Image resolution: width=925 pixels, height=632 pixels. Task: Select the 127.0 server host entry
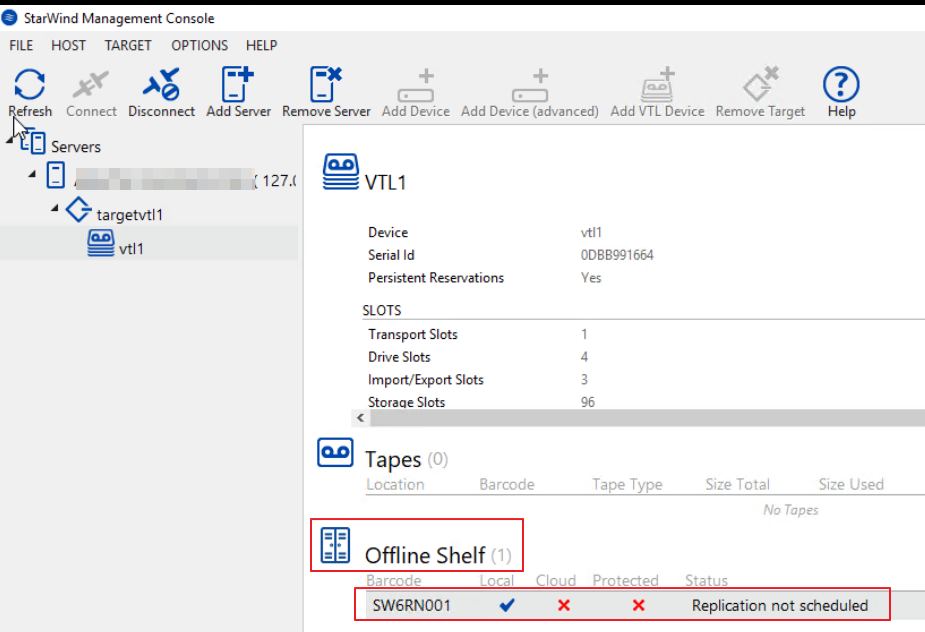coord(185,179)
